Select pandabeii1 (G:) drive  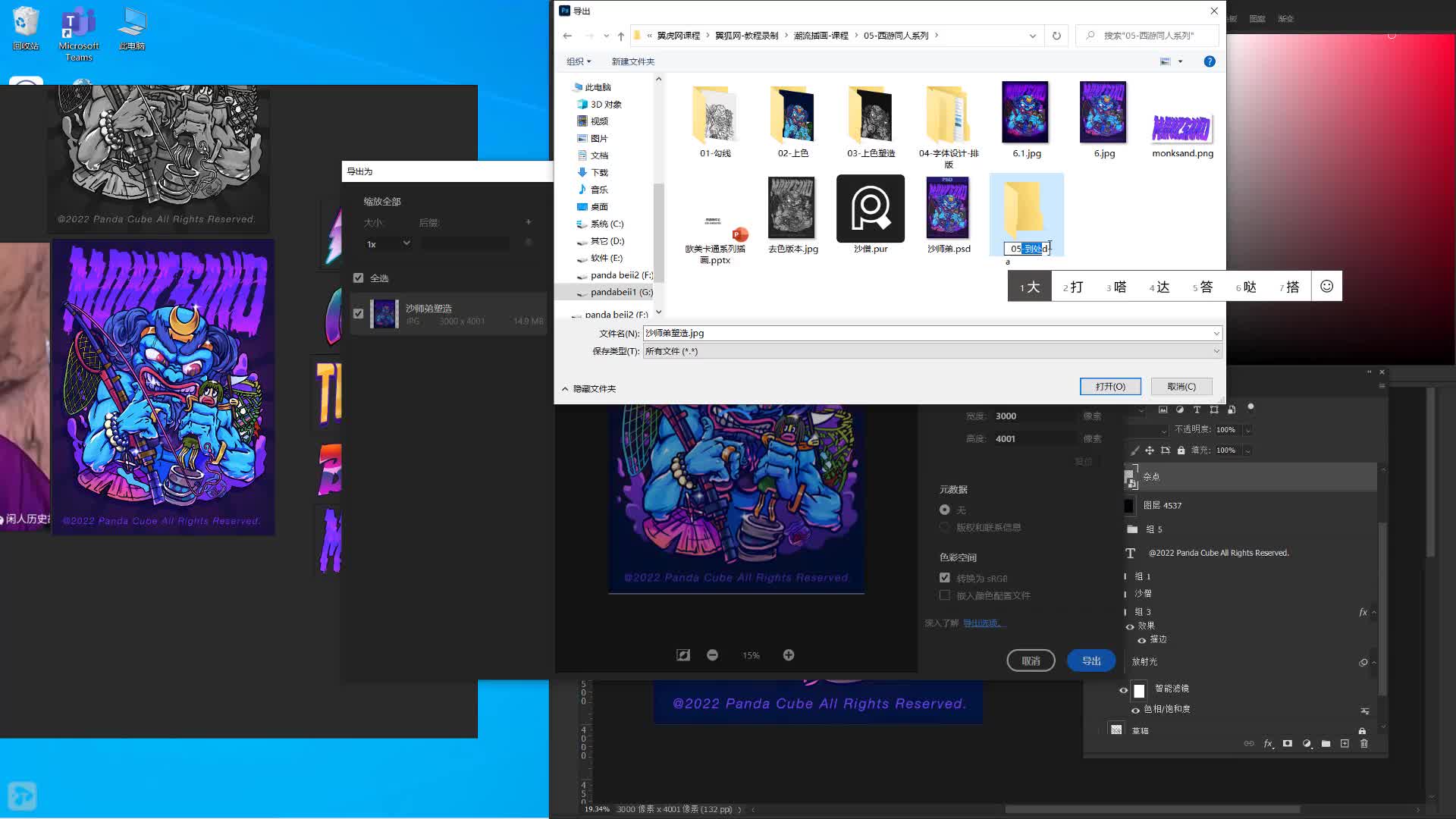(x=614, y=293)
